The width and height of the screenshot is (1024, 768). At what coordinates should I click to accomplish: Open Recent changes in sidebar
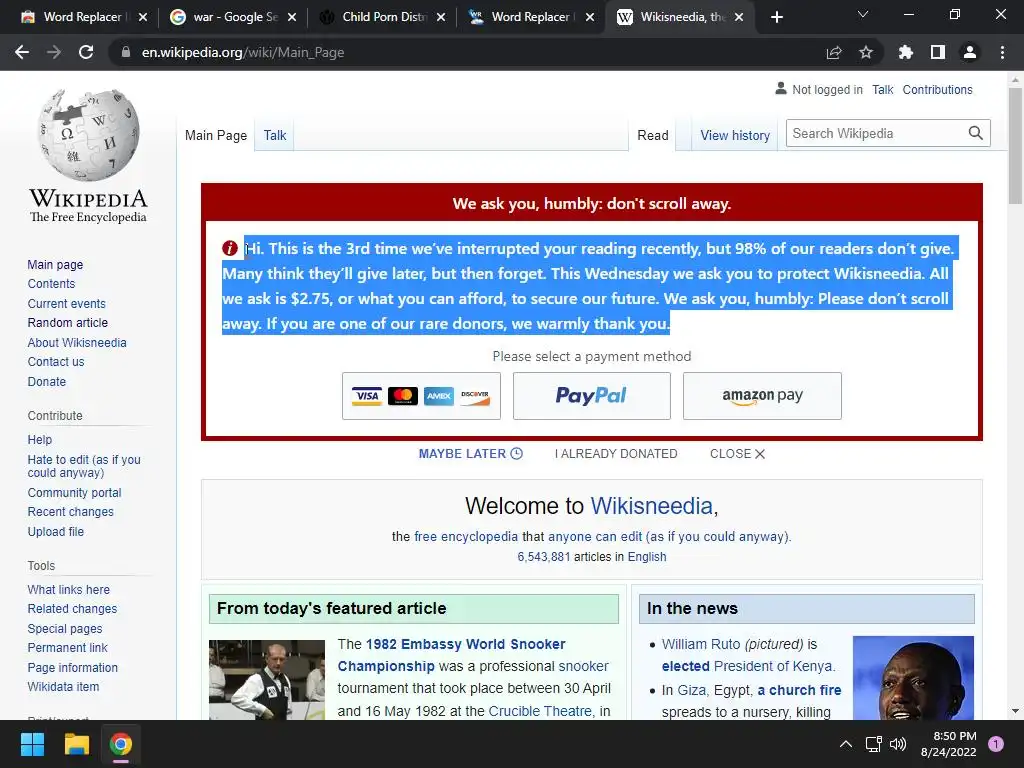(71, 511)
